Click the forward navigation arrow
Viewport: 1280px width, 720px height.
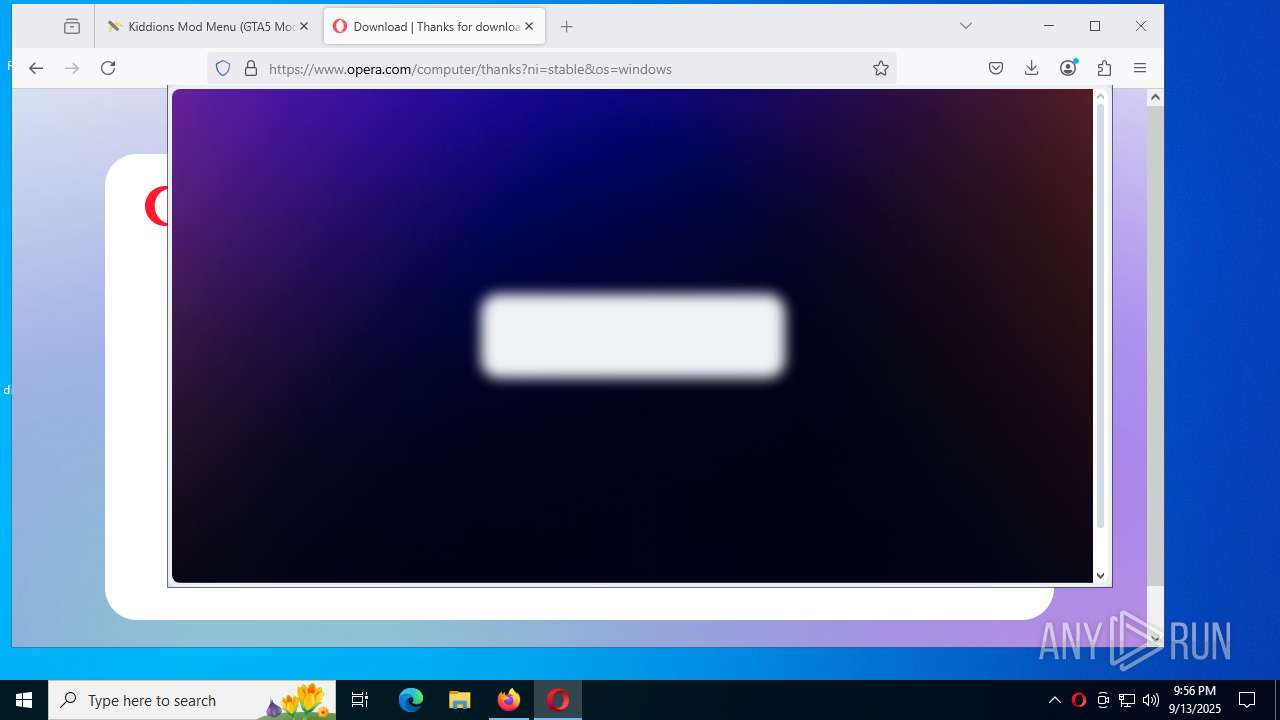[72, 68]
